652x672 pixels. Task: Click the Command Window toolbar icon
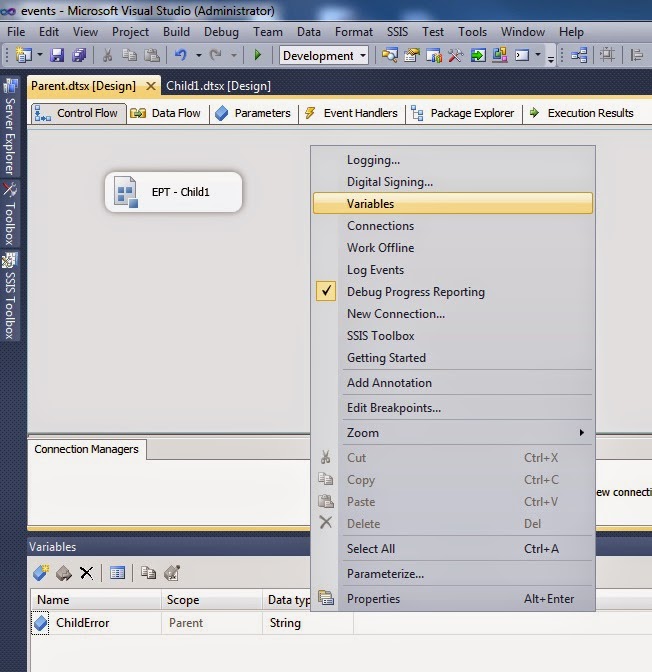tap(522, 55)
